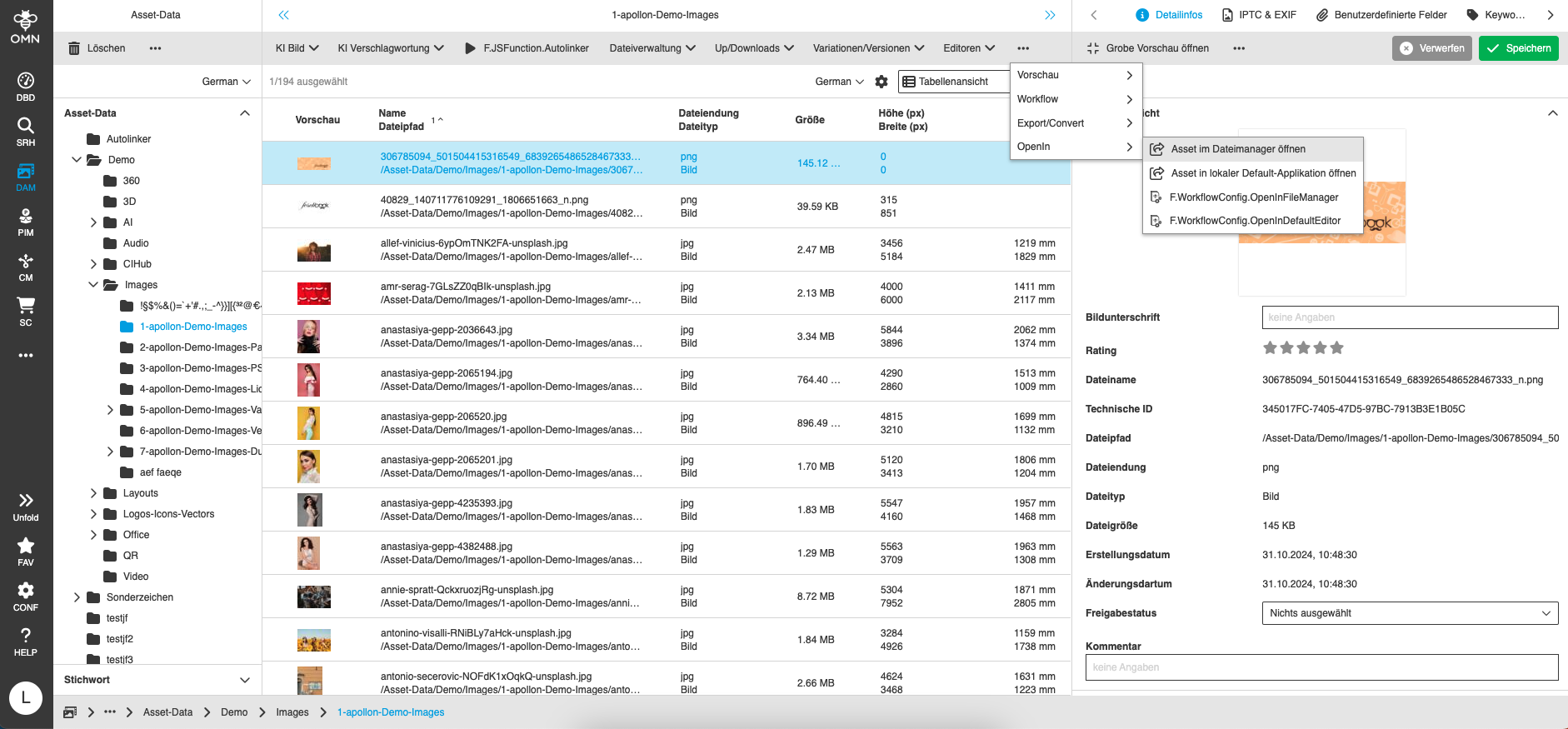Open table settings gear icon
This screenshot has width=1568, height=729.
[x=881, y=82]
